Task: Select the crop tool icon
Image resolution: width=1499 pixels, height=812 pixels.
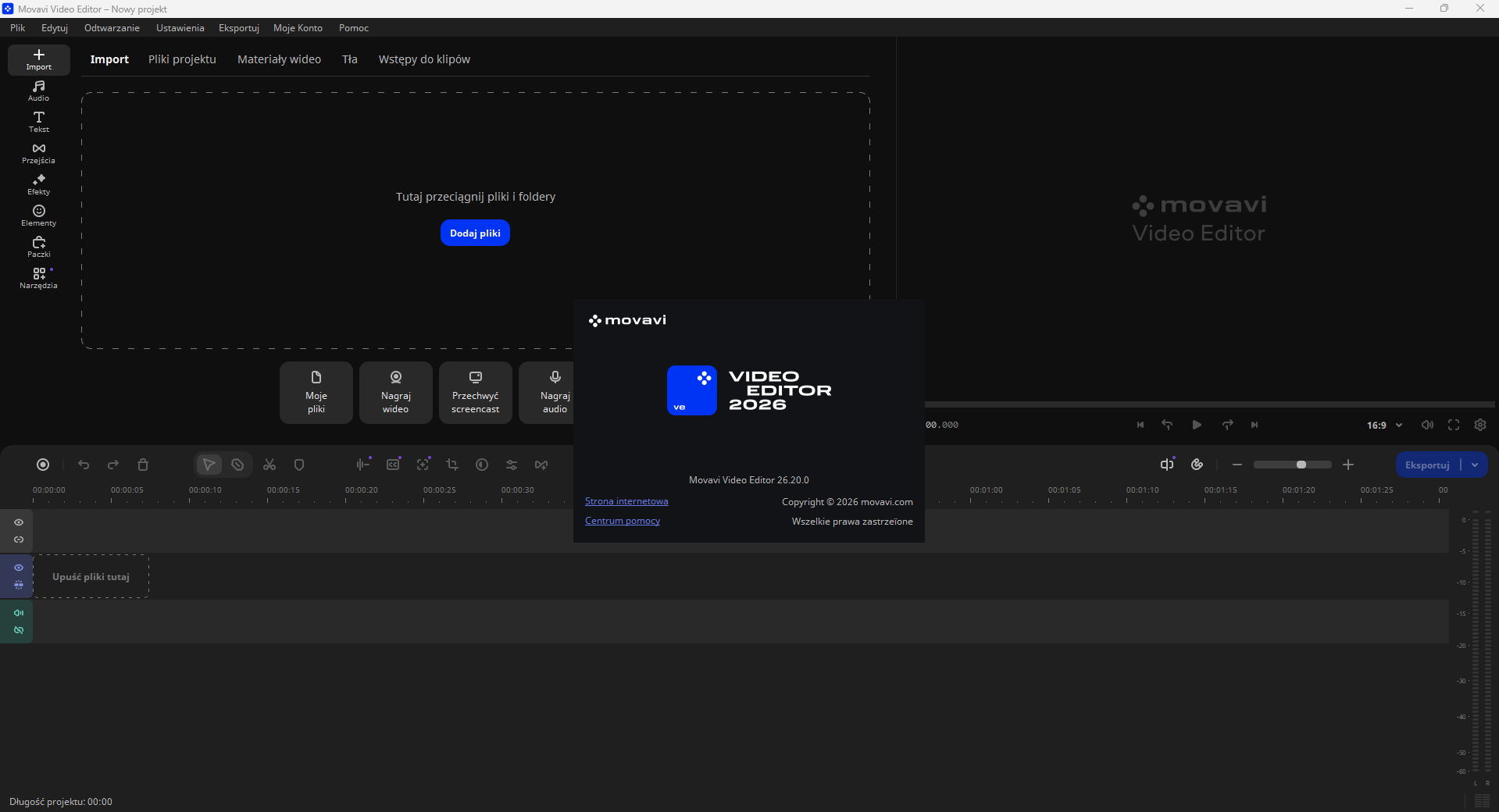Action: click(452, 465)
